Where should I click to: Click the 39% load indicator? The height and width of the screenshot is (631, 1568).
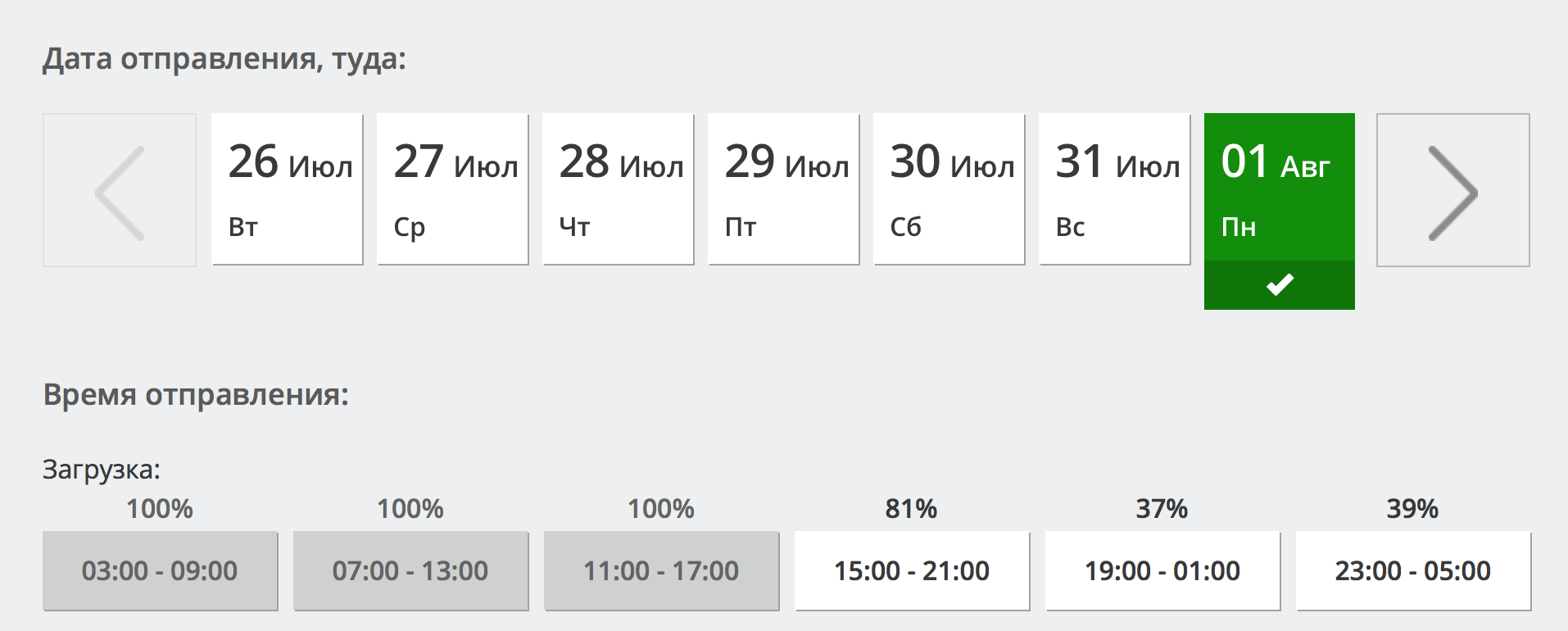1412,509
